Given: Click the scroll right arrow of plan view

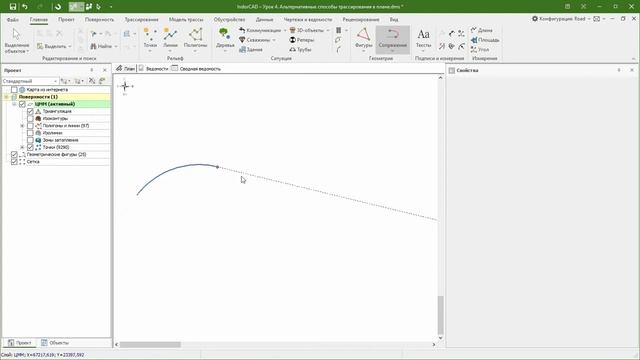Looking at the screenshot, I should [434, 344].
